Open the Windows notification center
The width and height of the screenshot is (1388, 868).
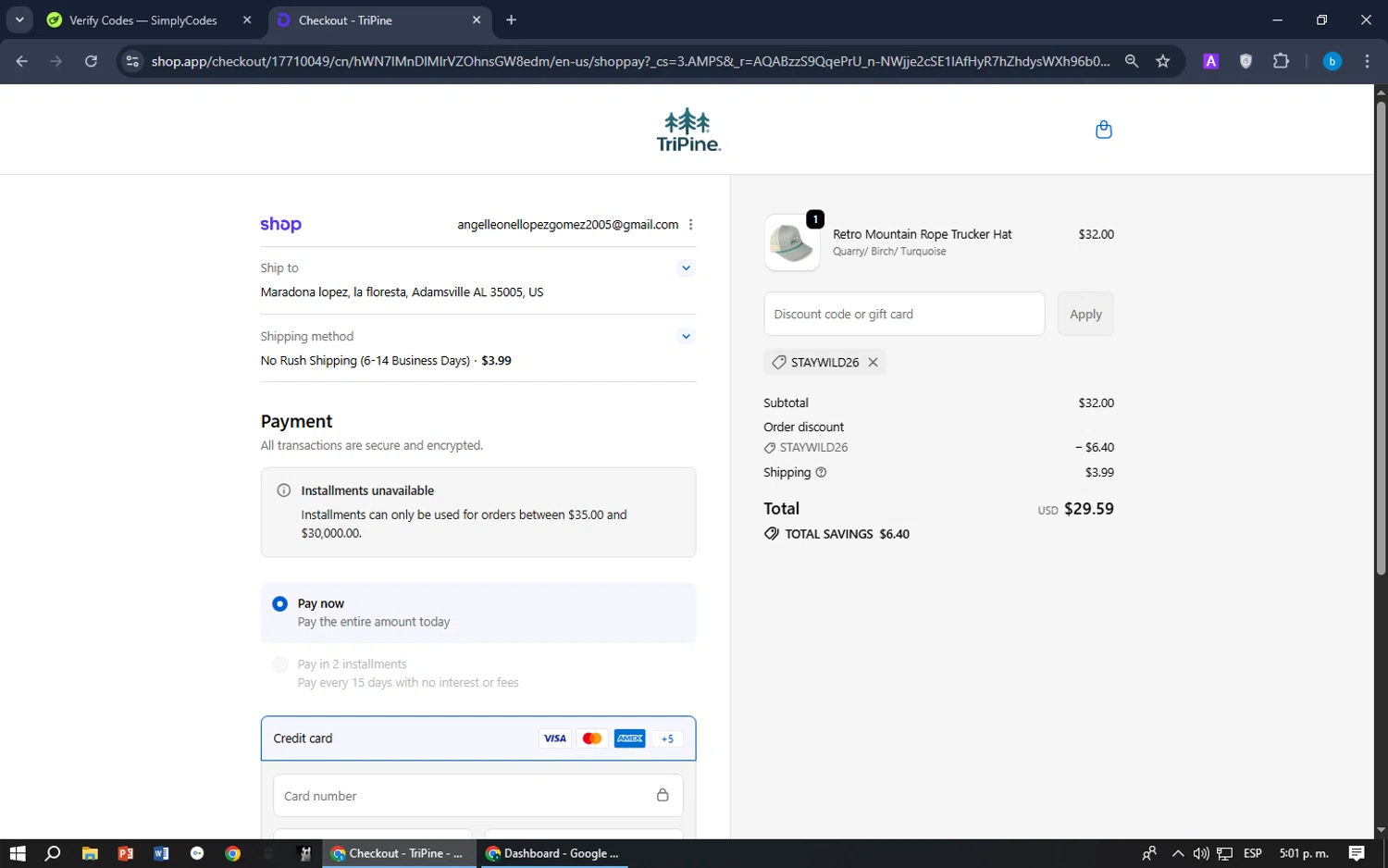point(1357,853)
